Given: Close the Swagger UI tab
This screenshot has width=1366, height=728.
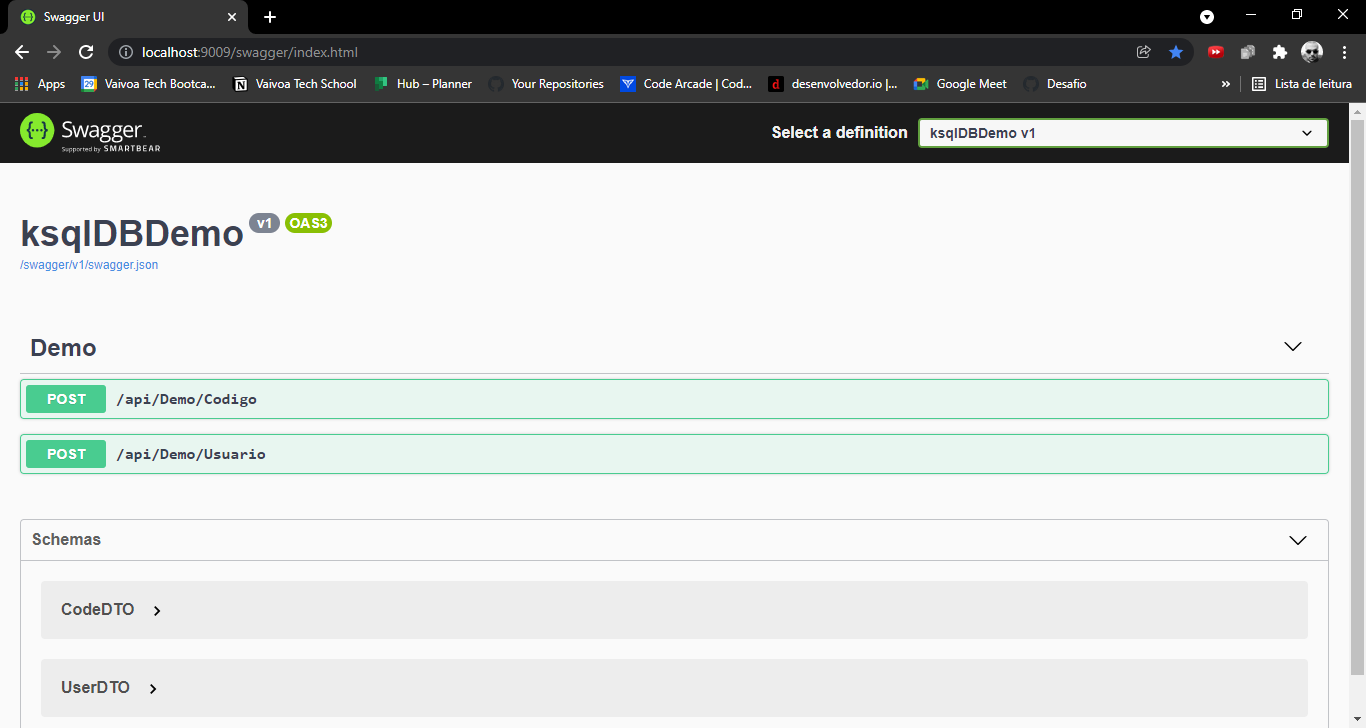Looking at the screenshot, I should (x=232, y=17).
